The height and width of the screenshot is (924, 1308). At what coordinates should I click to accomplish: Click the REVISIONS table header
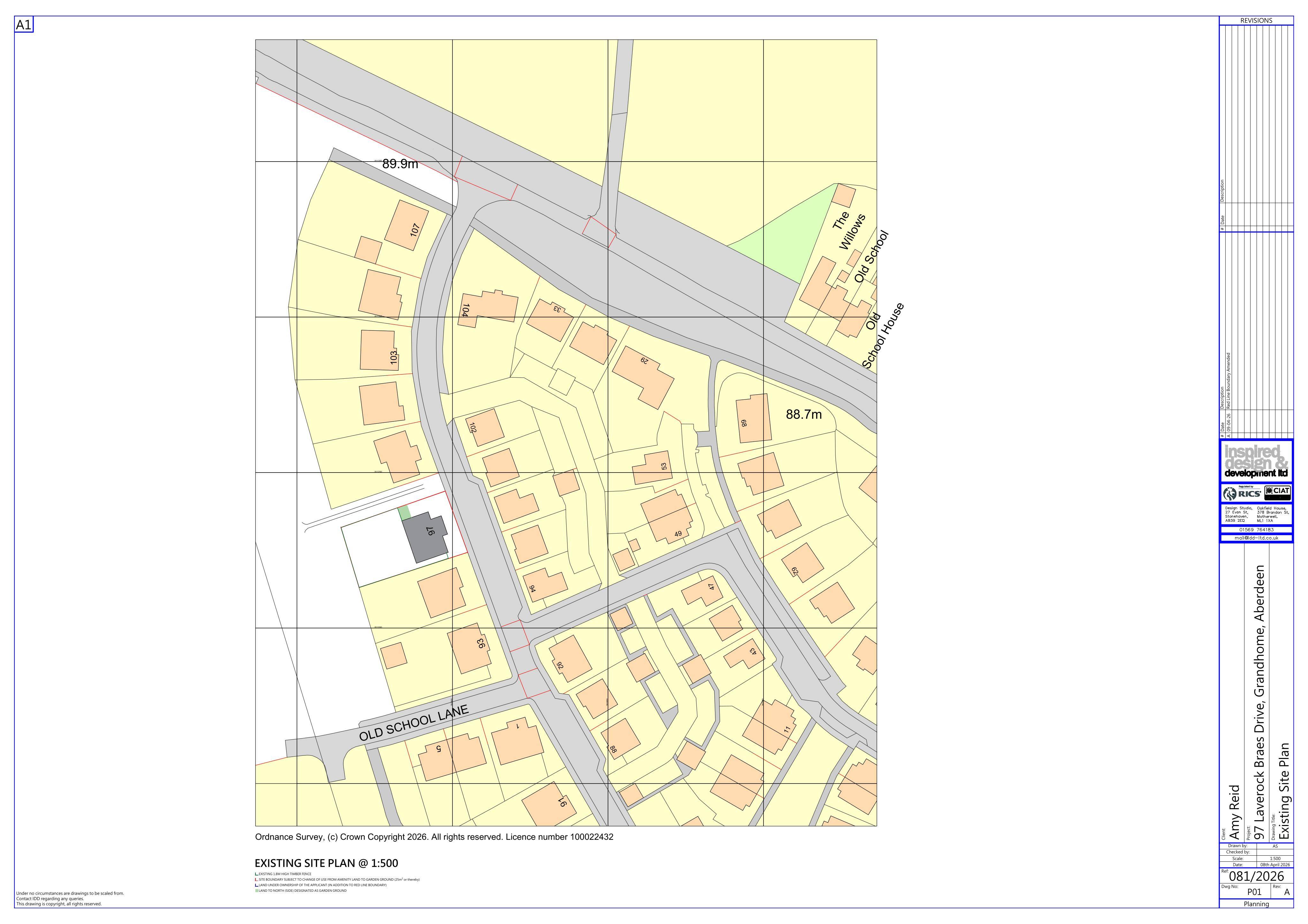(x=1256, y=20)
